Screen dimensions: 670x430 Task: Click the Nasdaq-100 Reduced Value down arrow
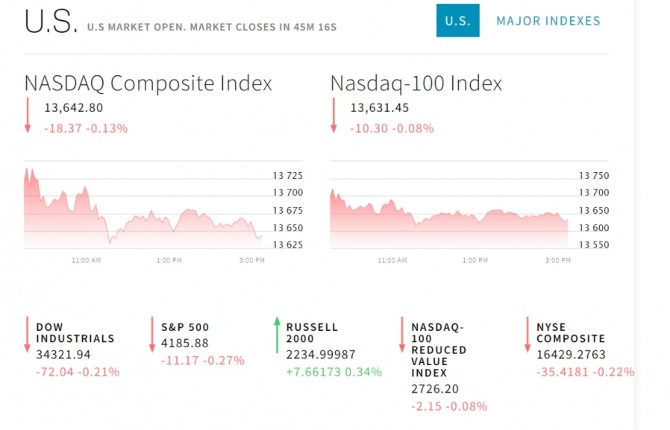click(403, 335)
